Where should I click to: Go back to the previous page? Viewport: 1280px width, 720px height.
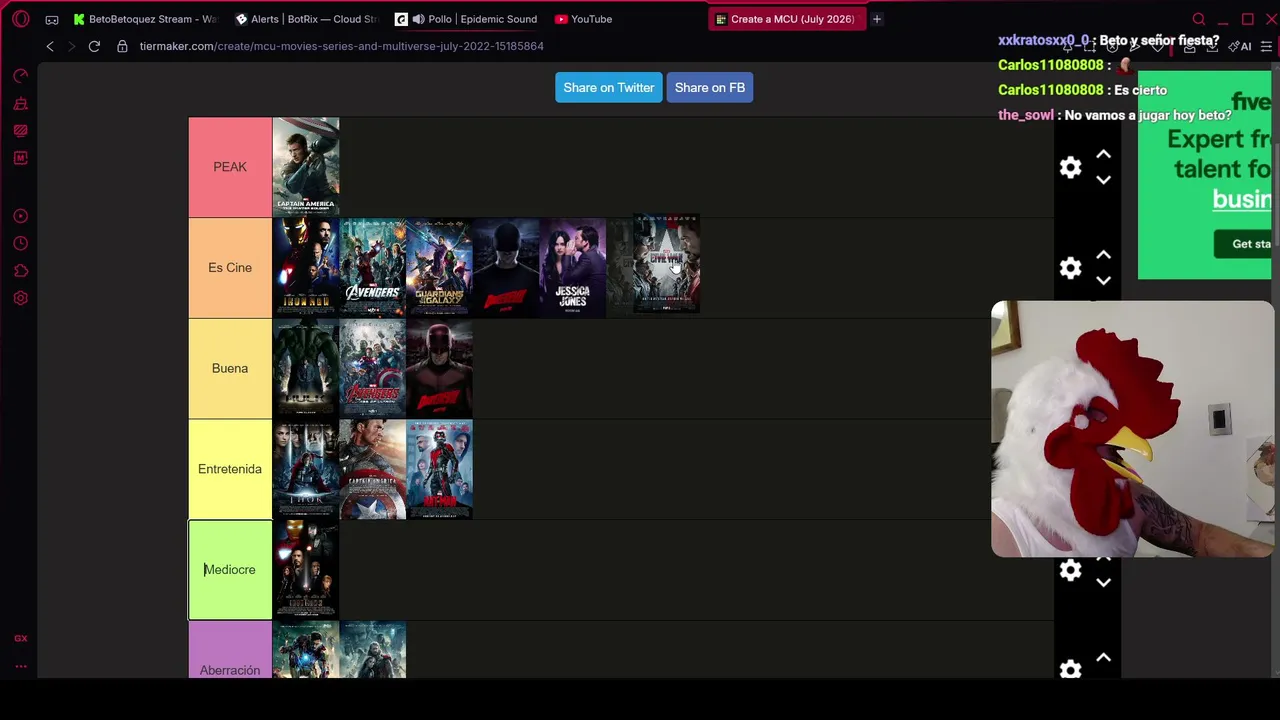click(x=50, y=46)
